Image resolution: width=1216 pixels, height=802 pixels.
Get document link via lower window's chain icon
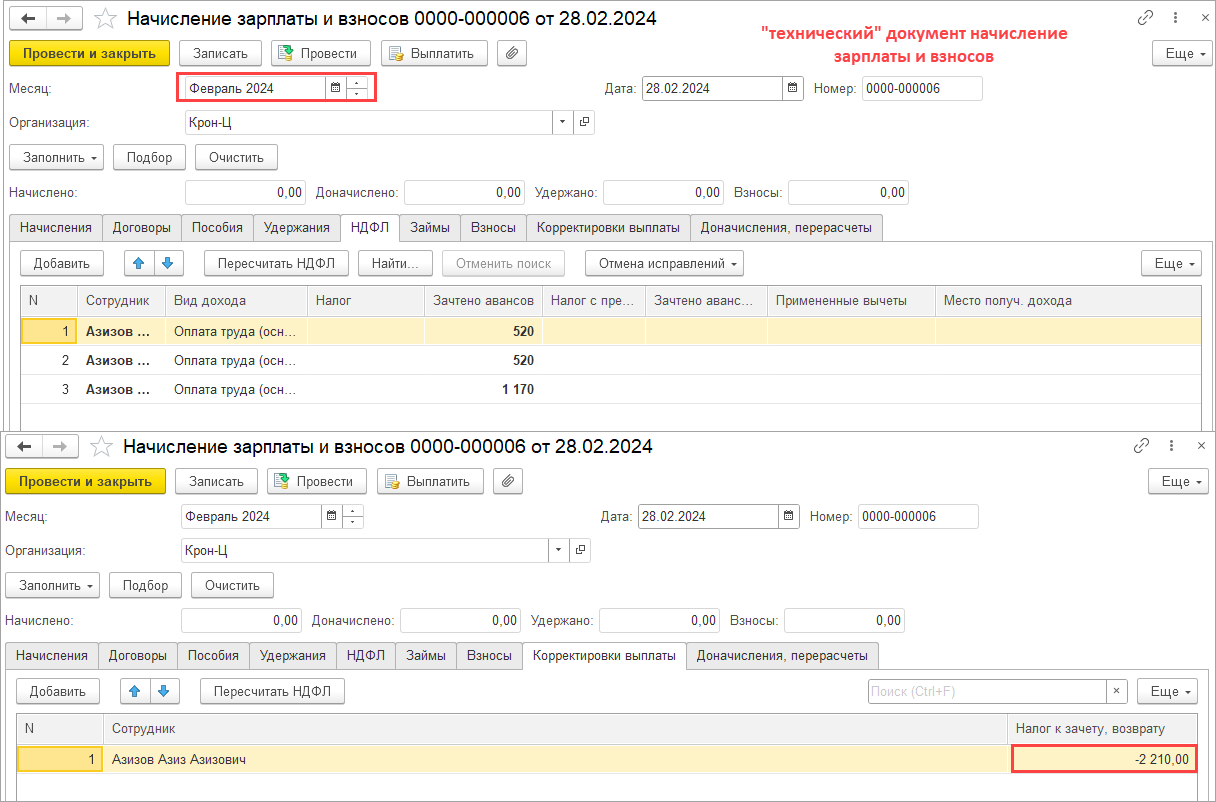(1141, 447)
